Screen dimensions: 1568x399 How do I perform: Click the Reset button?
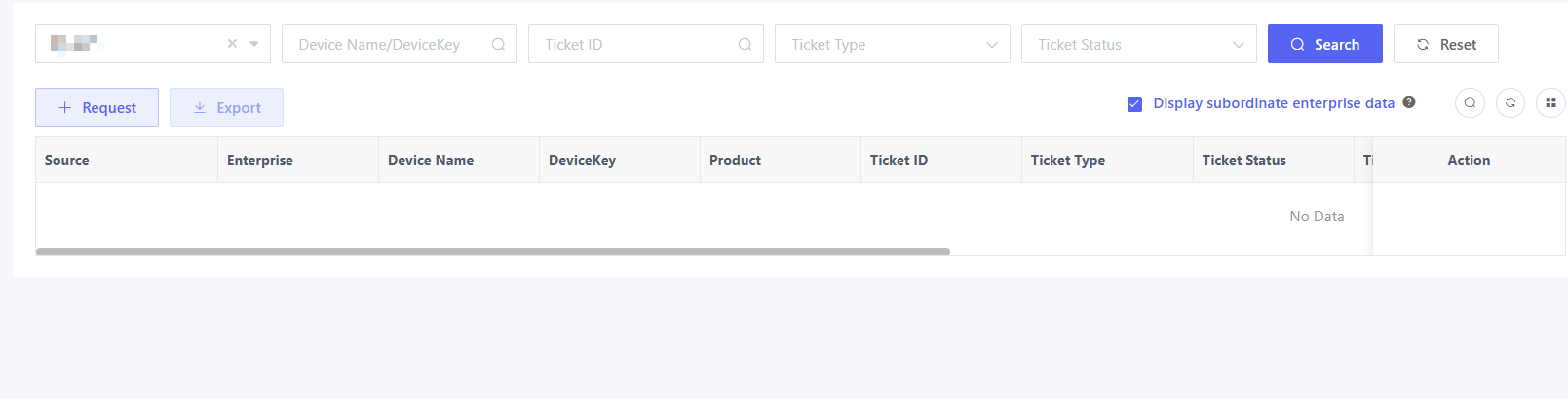pos(1445,45)
